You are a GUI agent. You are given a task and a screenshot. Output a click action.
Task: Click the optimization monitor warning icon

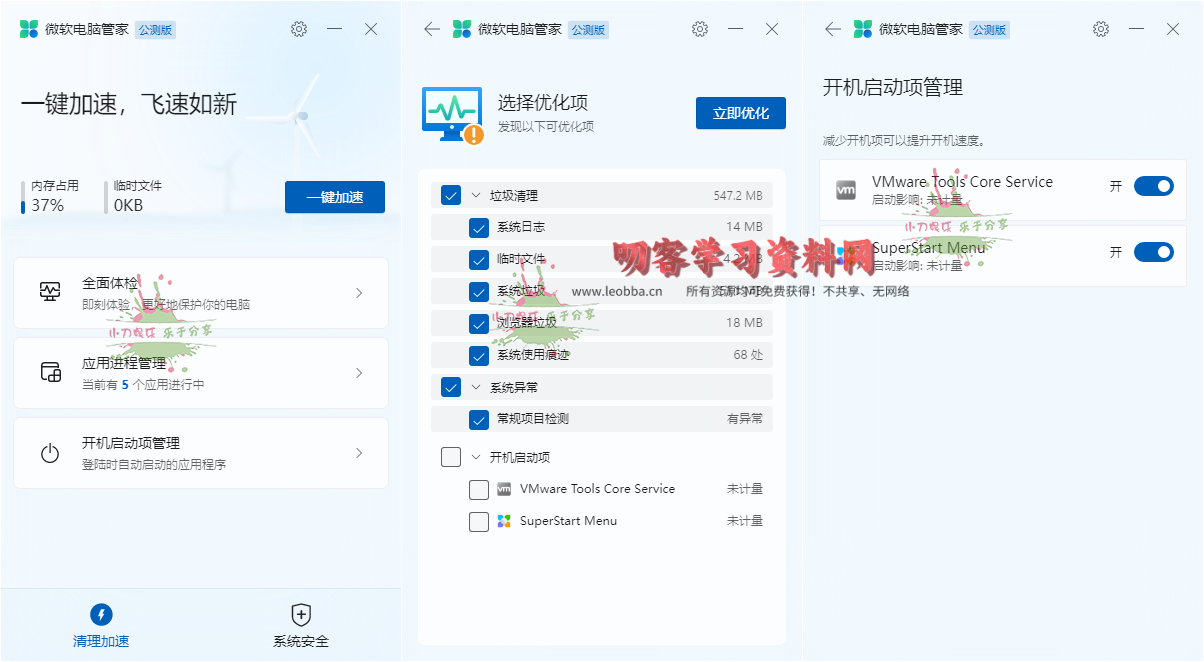point(453,114)
